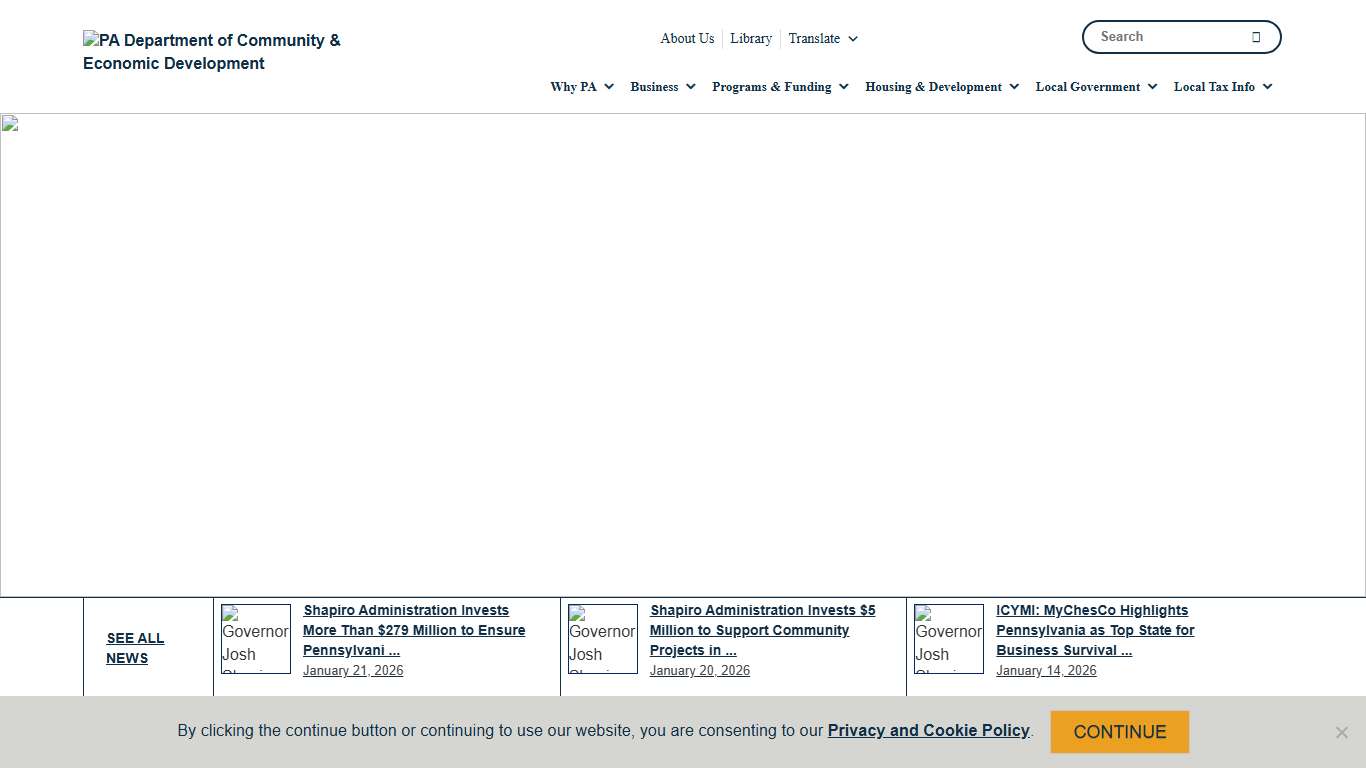
Task: Click the CONTINUE cookie consent button
Action: click(1119, 732)
